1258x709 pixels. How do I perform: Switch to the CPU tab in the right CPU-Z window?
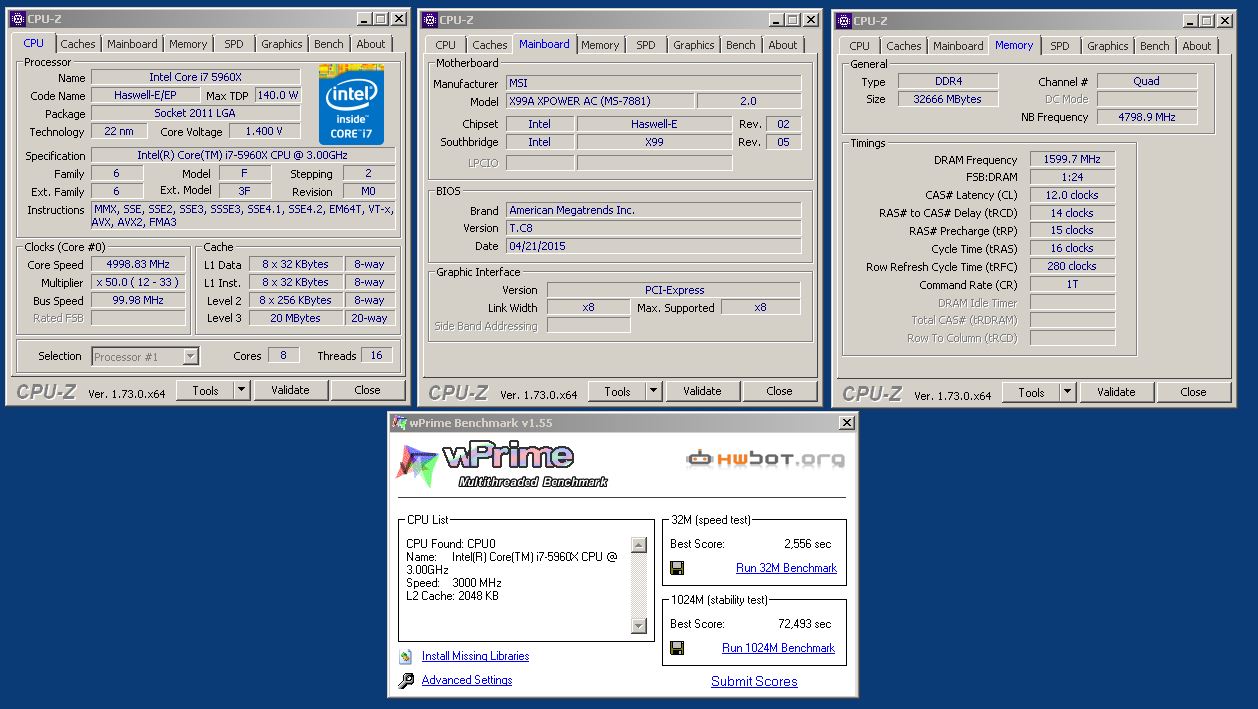pos(859,46)
